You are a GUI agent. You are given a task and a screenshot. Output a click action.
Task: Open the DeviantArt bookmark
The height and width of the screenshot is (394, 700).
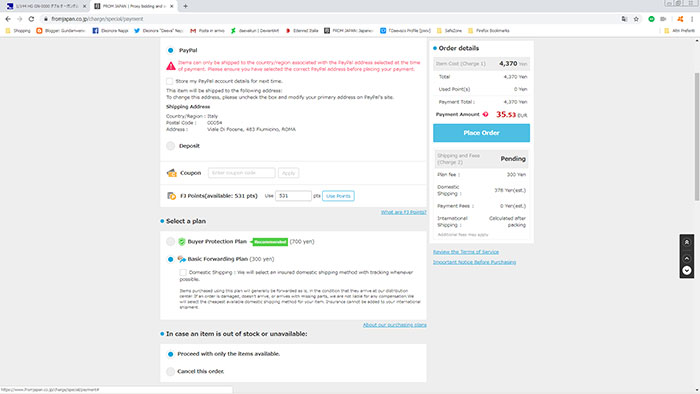point(254,31)
